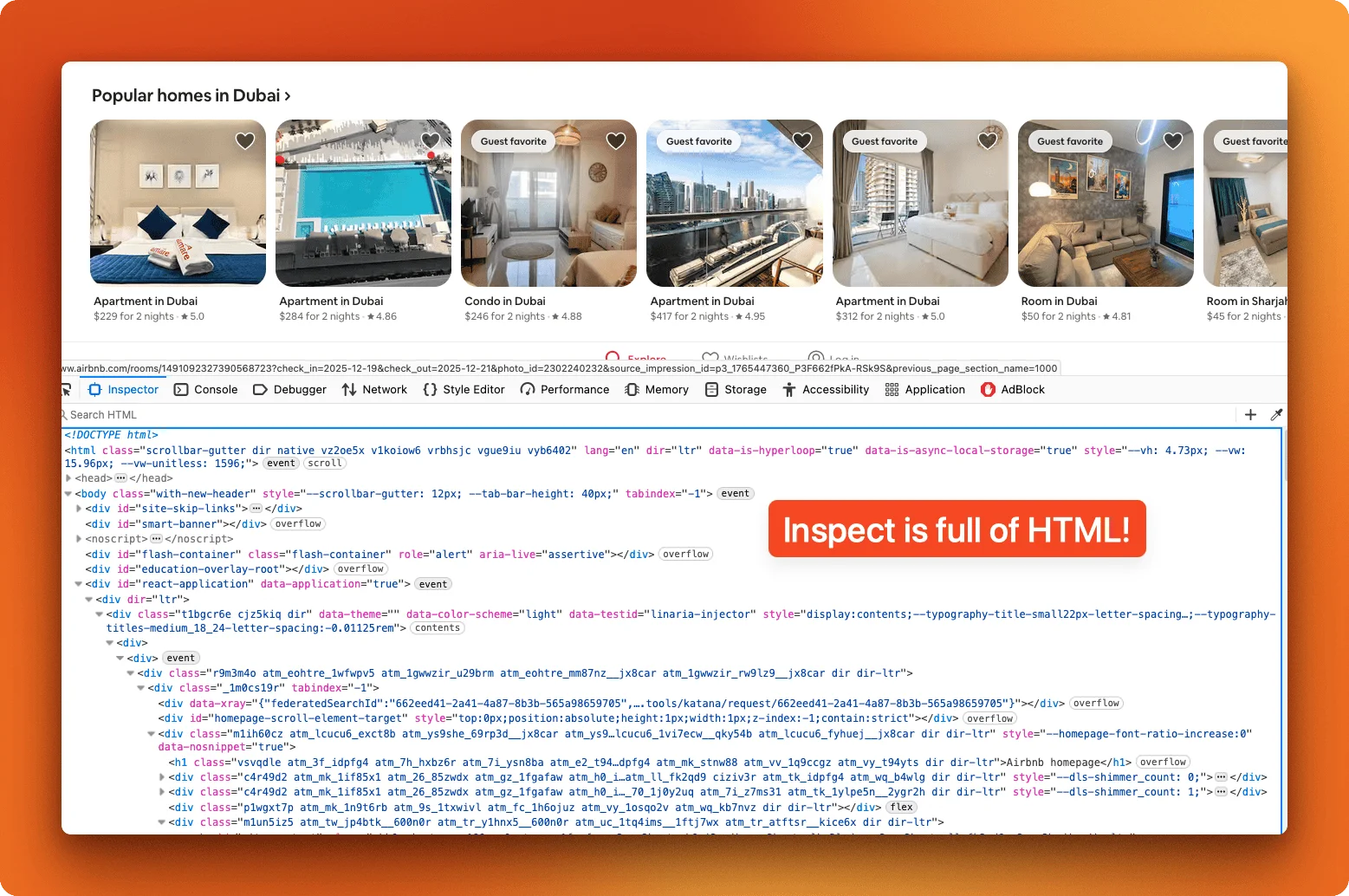The width and height of the screenshot is (1349, 896).
Task: Open the Popular homes in Dubai link
Action: tap(189, 95)
